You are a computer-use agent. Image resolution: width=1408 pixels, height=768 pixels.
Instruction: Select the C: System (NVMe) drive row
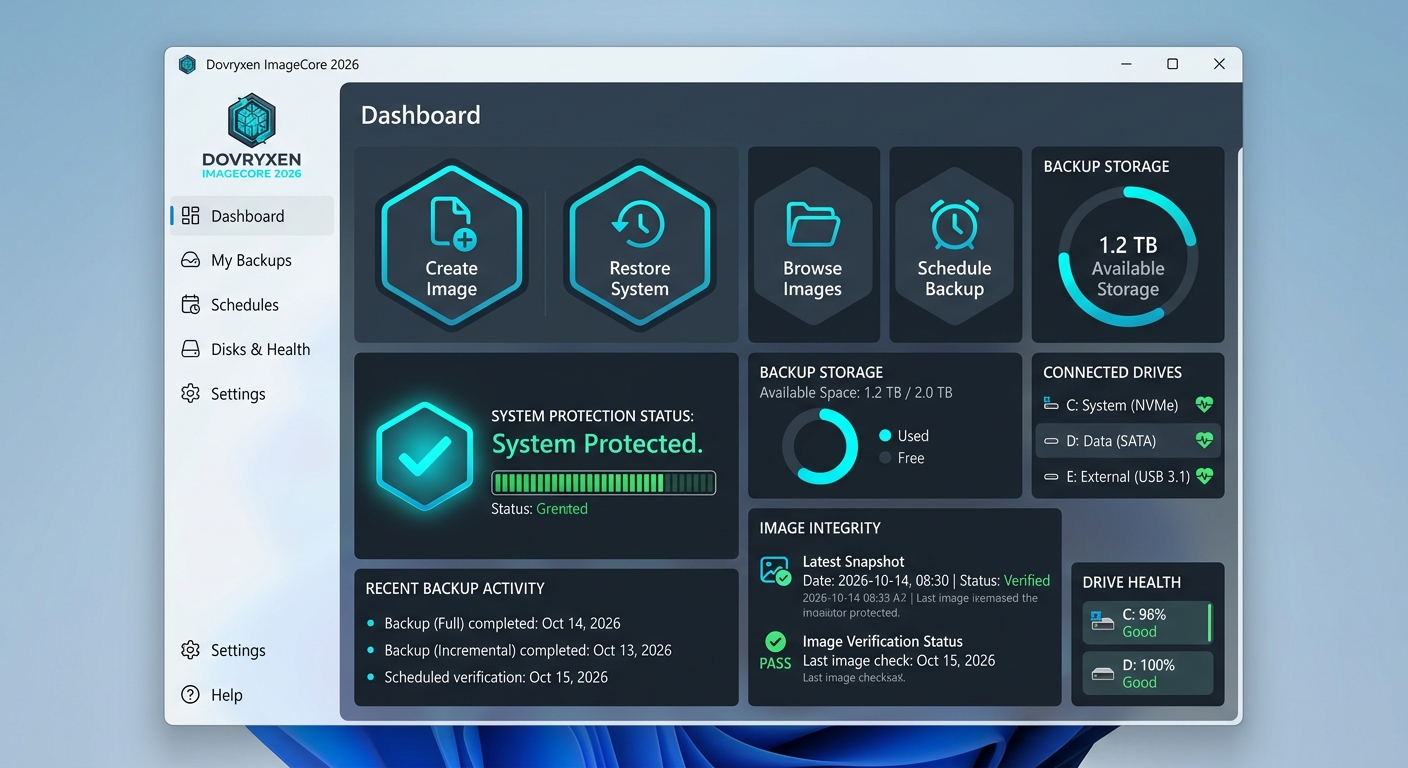coord(1128,405)
